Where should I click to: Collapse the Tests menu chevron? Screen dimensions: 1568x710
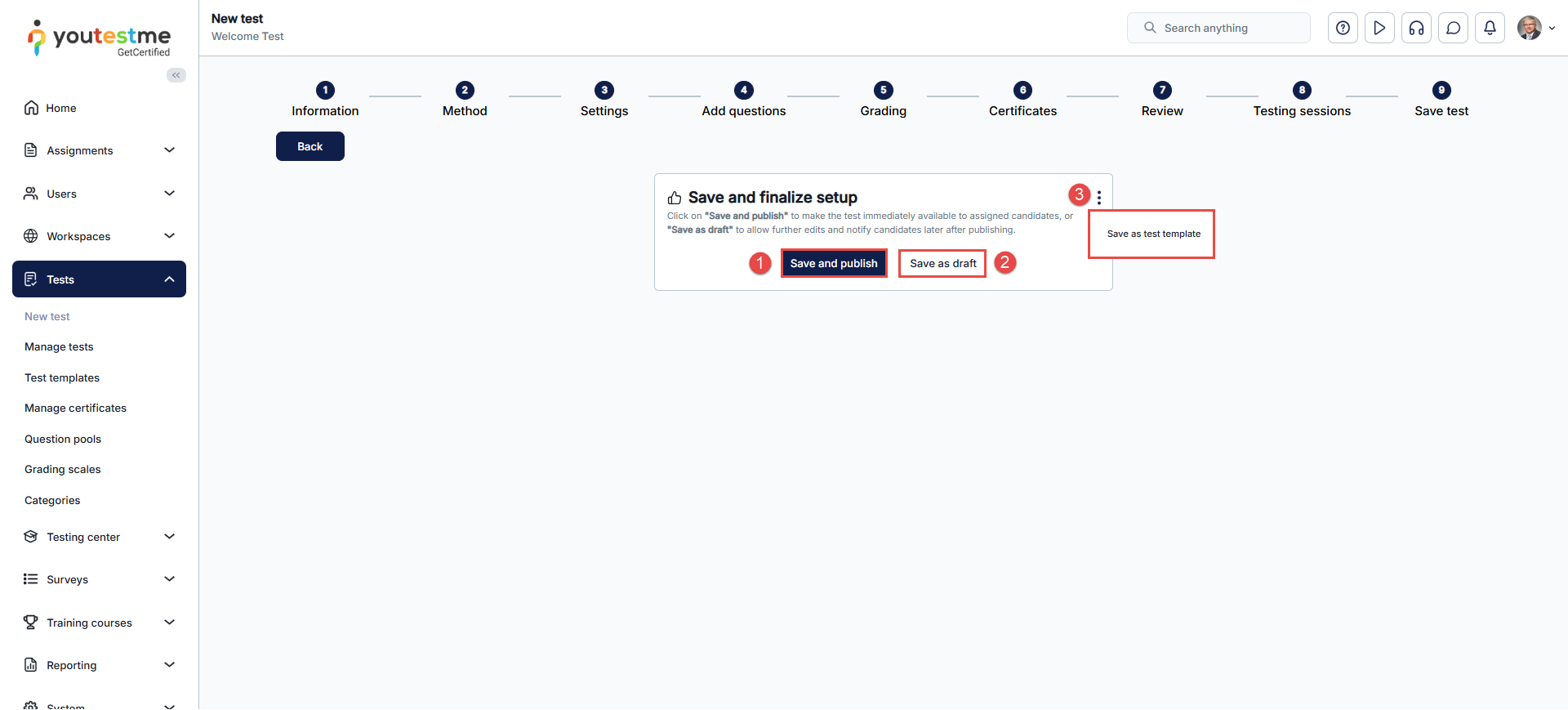170,279
